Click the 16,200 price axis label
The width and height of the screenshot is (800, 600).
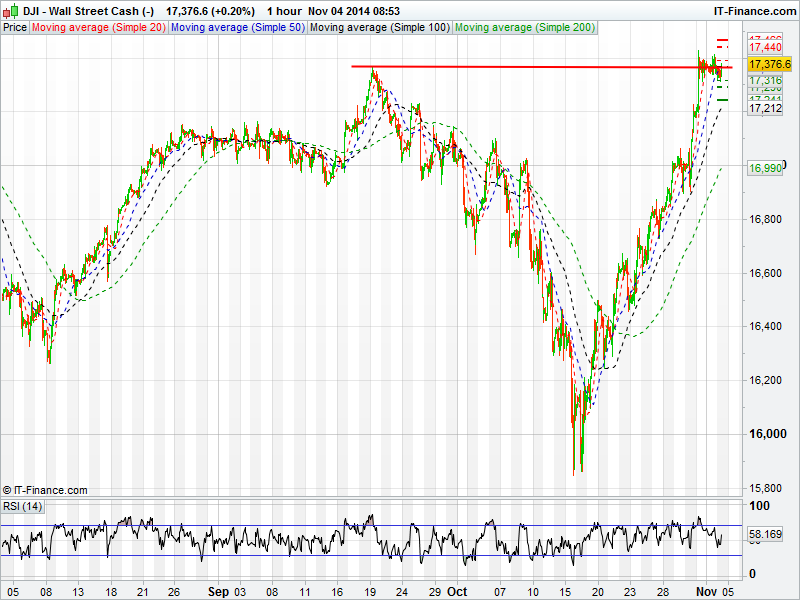click(765, 380)
